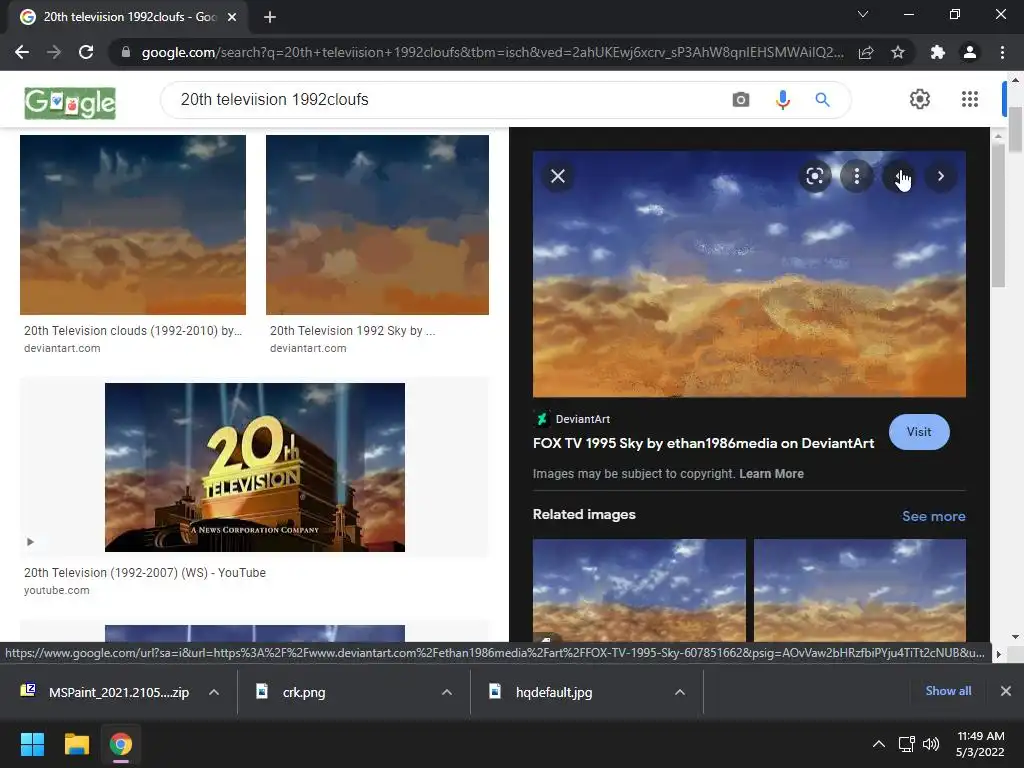1024x768 pixels.
Task: Search by image with the camera icon
Action: pos(741,100)
